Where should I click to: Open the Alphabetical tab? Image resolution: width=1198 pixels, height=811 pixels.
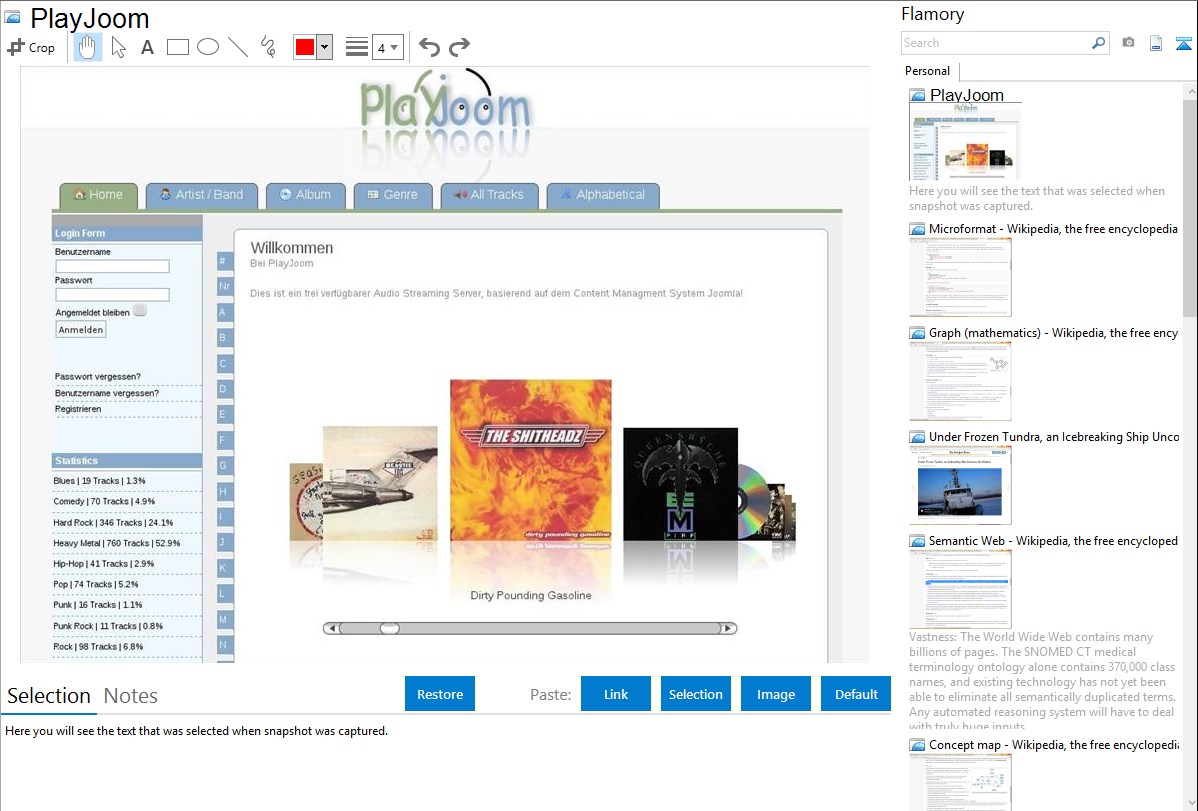(603, 195)
